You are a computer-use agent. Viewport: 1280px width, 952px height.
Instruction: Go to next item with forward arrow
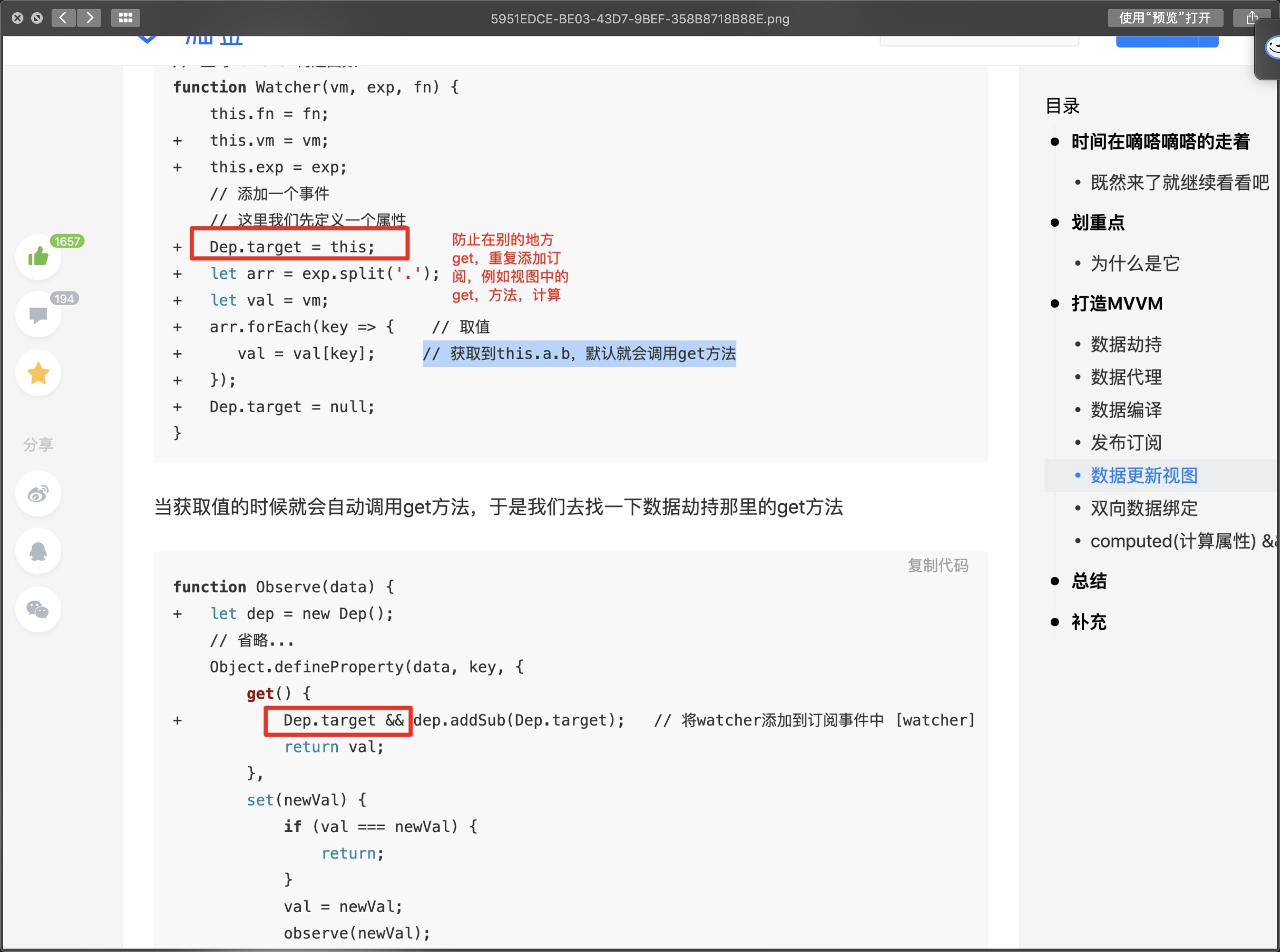point(90,18)
